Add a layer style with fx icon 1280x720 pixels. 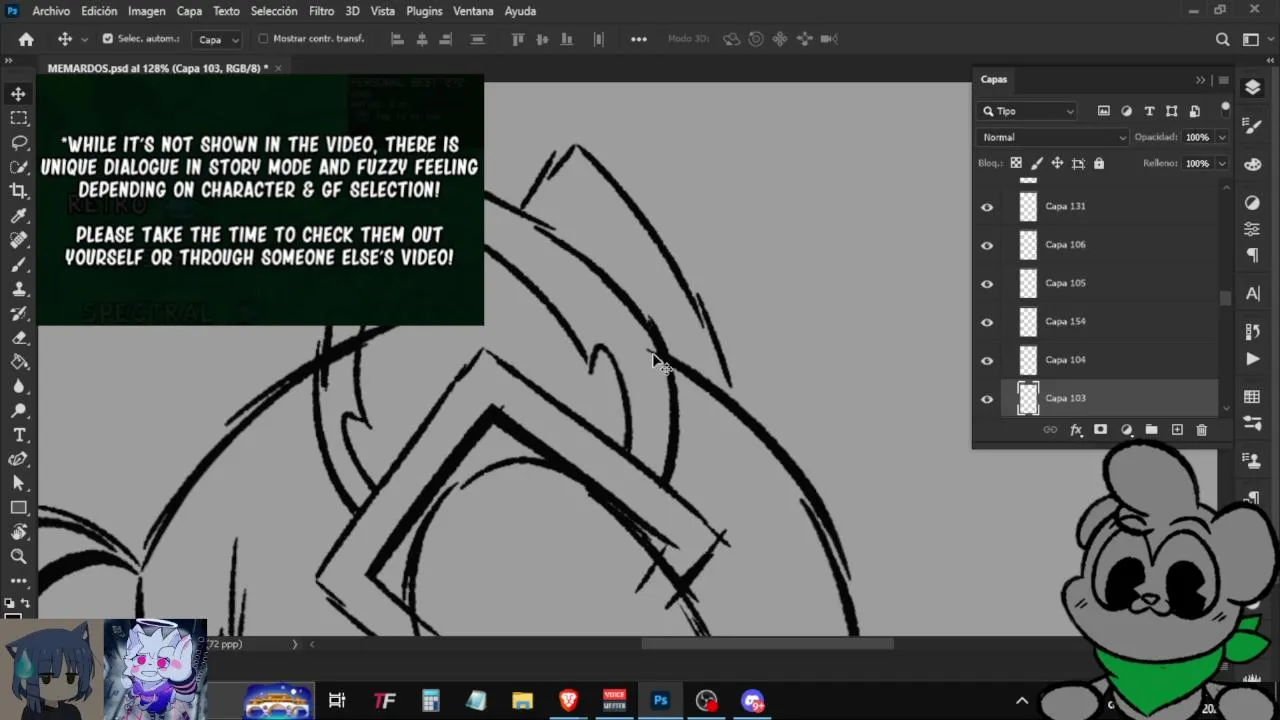[x=1076, y=430]
